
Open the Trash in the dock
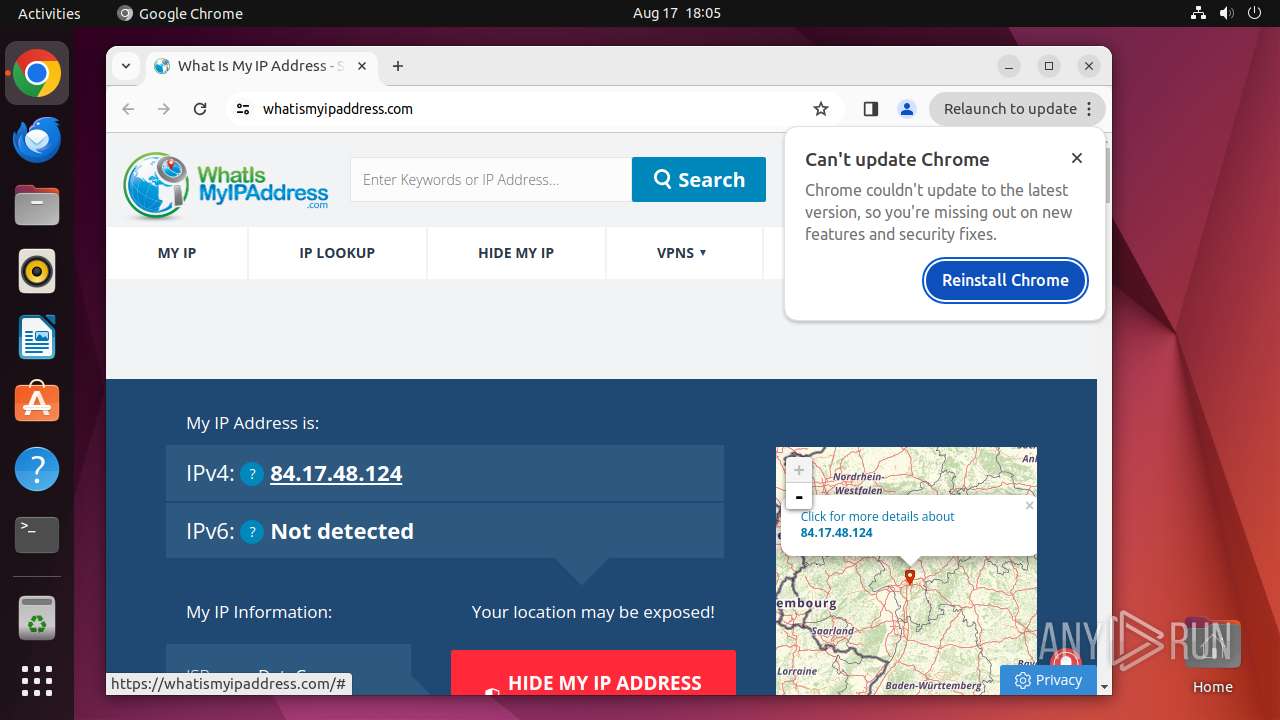tap(37, 618)
